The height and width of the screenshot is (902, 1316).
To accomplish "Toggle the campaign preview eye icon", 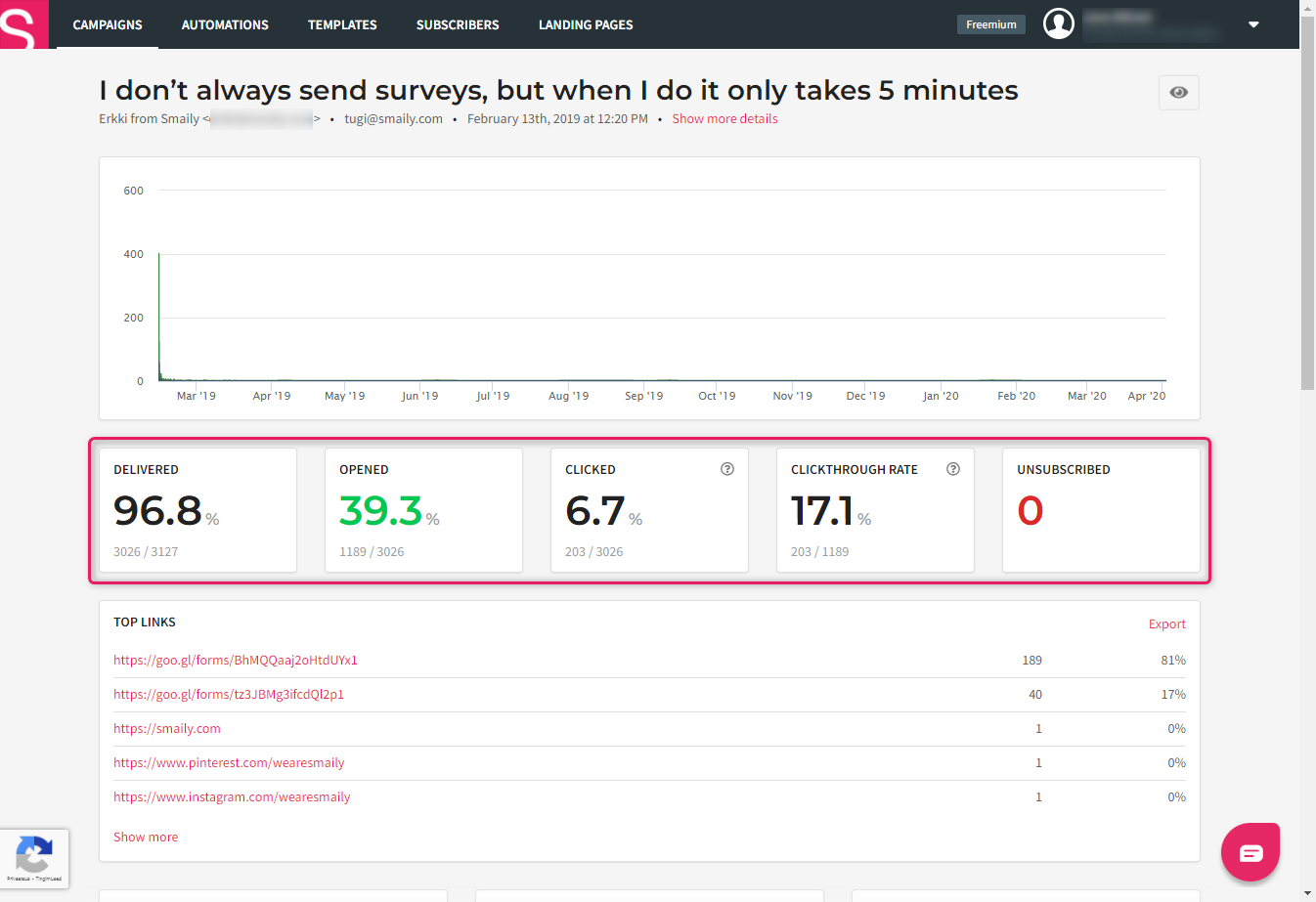I will click(x=1179, y=93).
